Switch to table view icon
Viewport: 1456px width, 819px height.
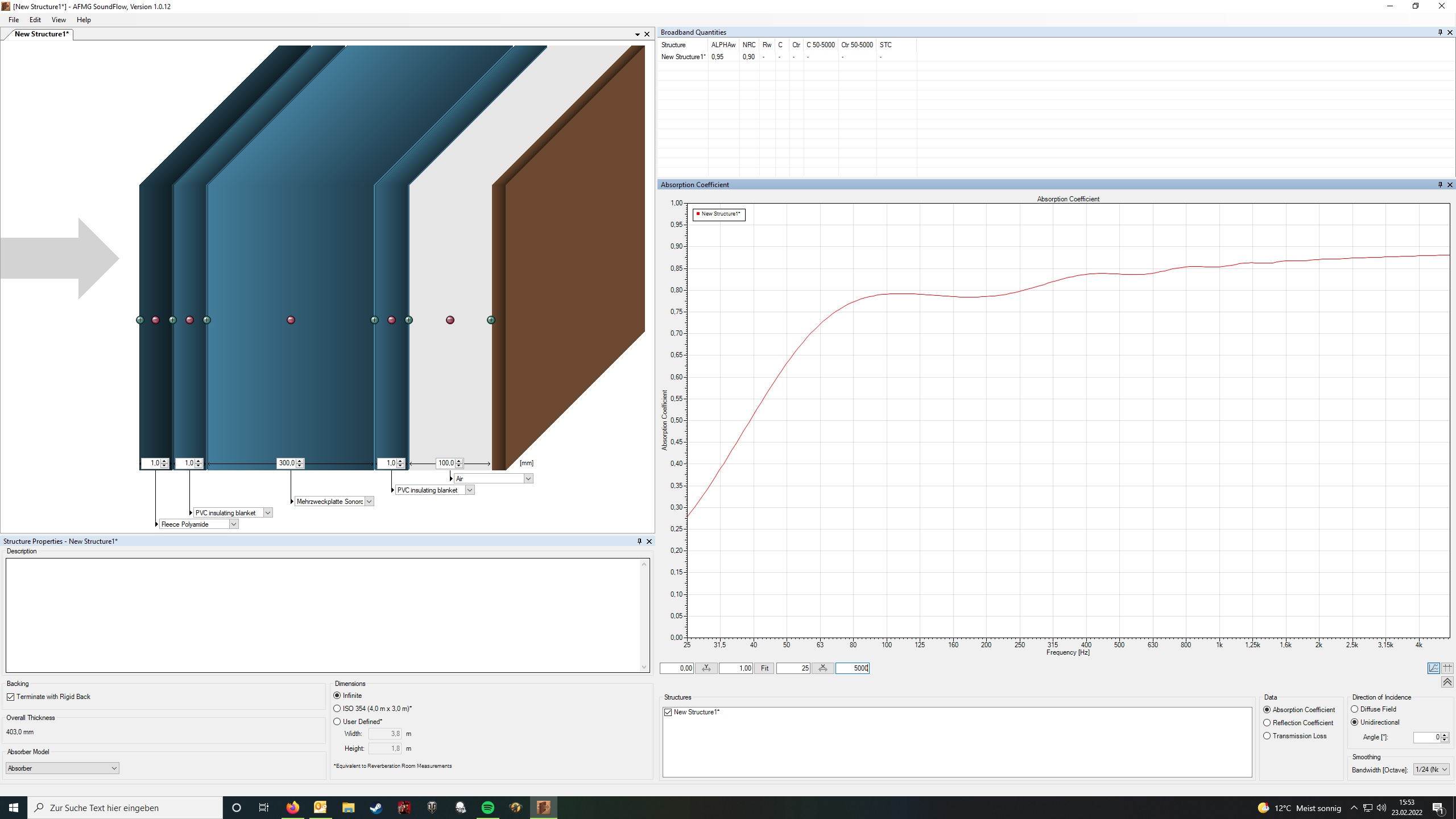(x=1447, y=668)
